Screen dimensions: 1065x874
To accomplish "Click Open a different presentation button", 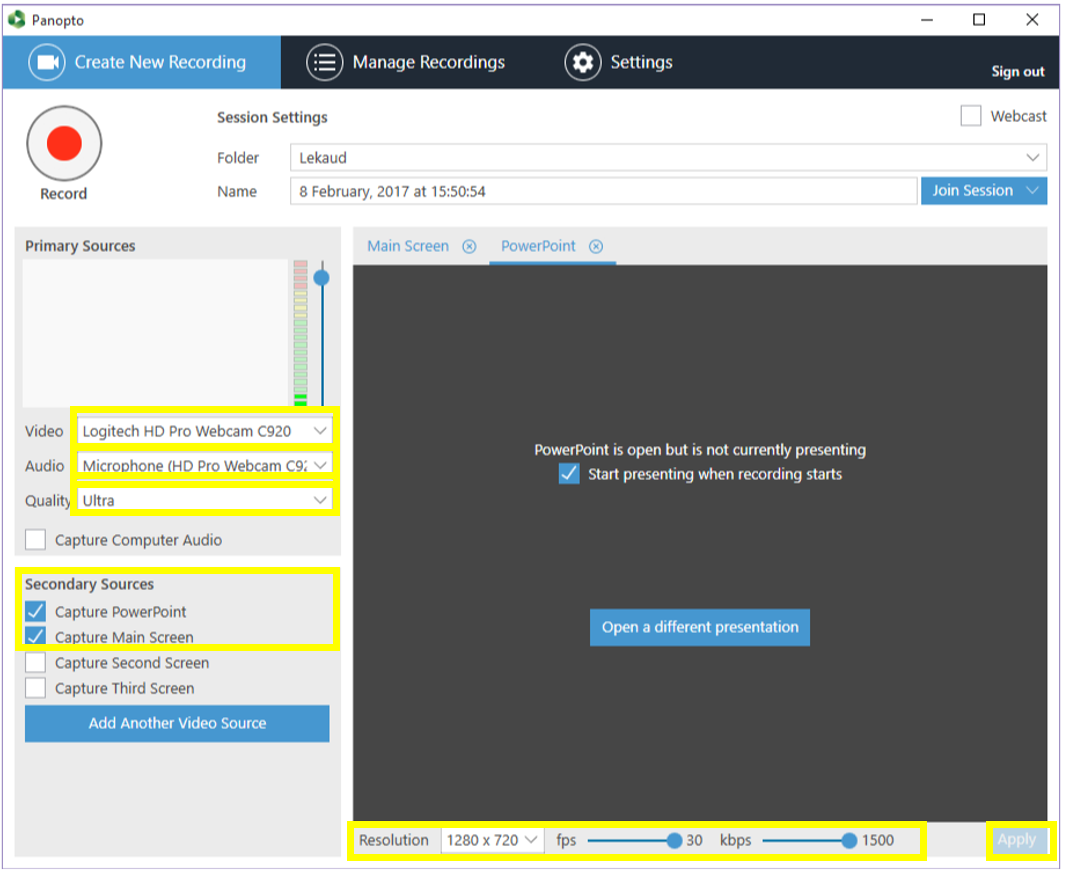I will tap(699, 627).
